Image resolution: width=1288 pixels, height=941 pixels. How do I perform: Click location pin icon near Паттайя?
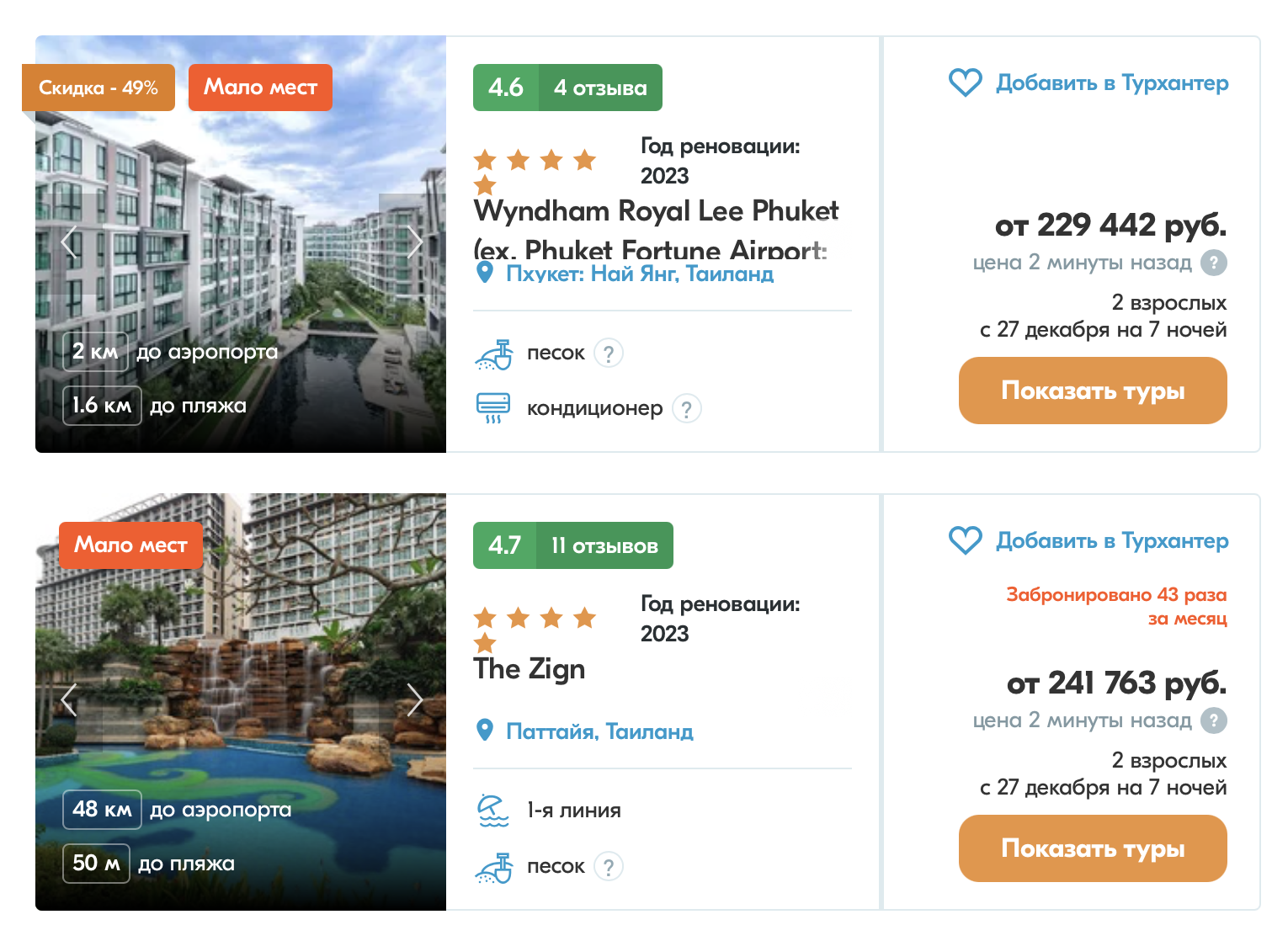coord(485,730)
